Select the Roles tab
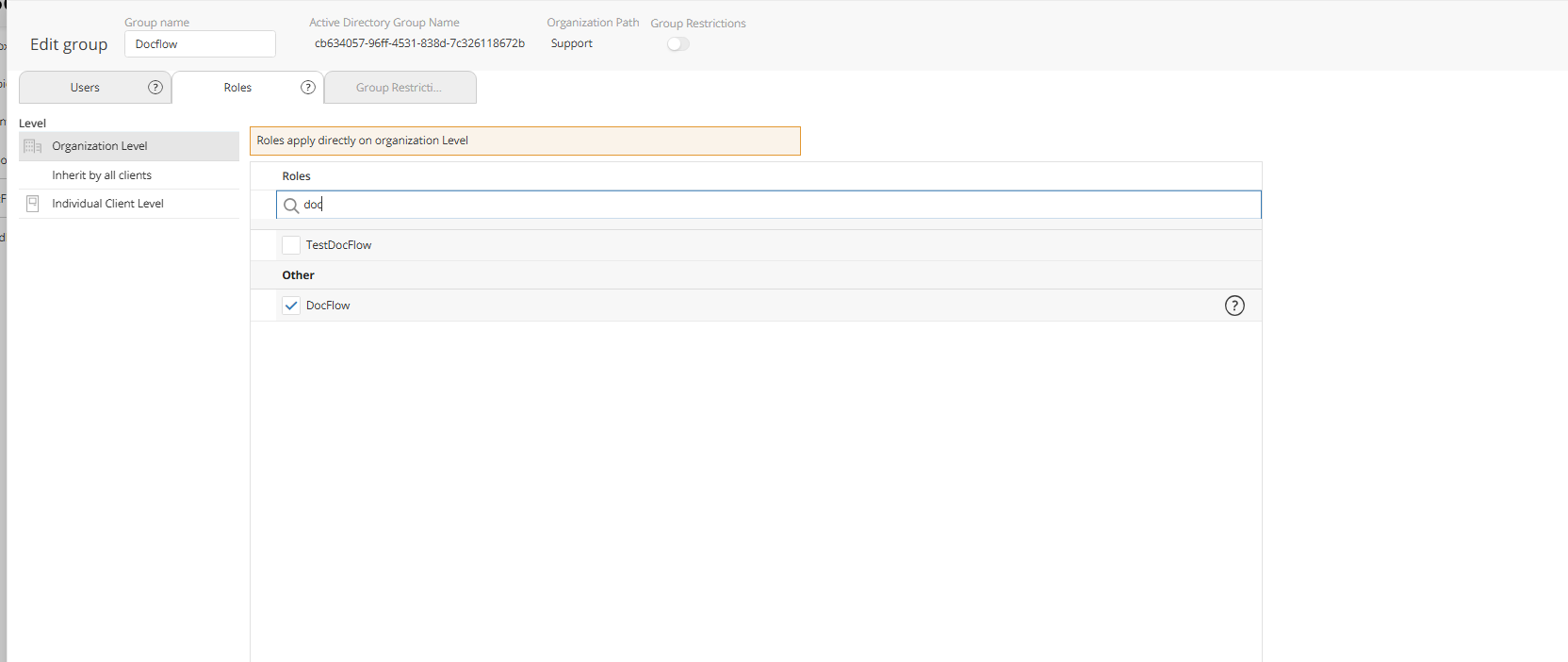The image size is (1568, 662). point(237,88)
